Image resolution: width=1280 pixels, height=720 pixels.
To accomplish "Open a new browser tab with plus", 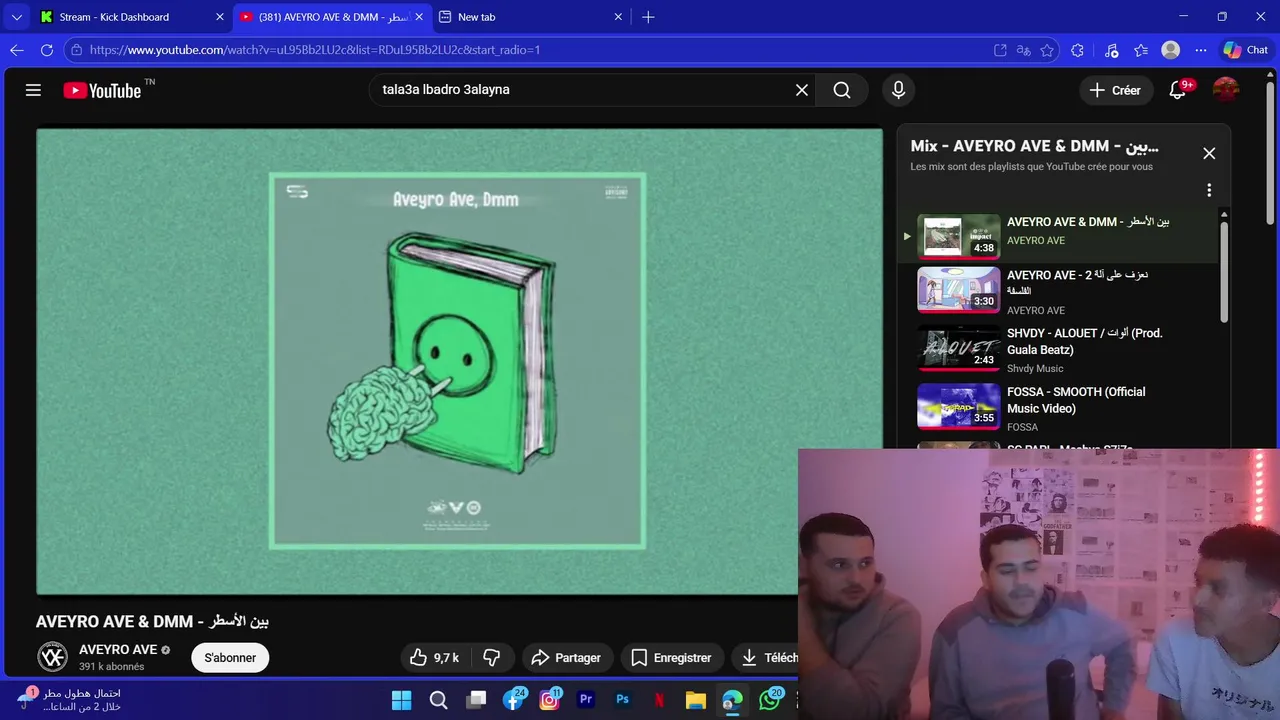I will [x=648, y=17].
